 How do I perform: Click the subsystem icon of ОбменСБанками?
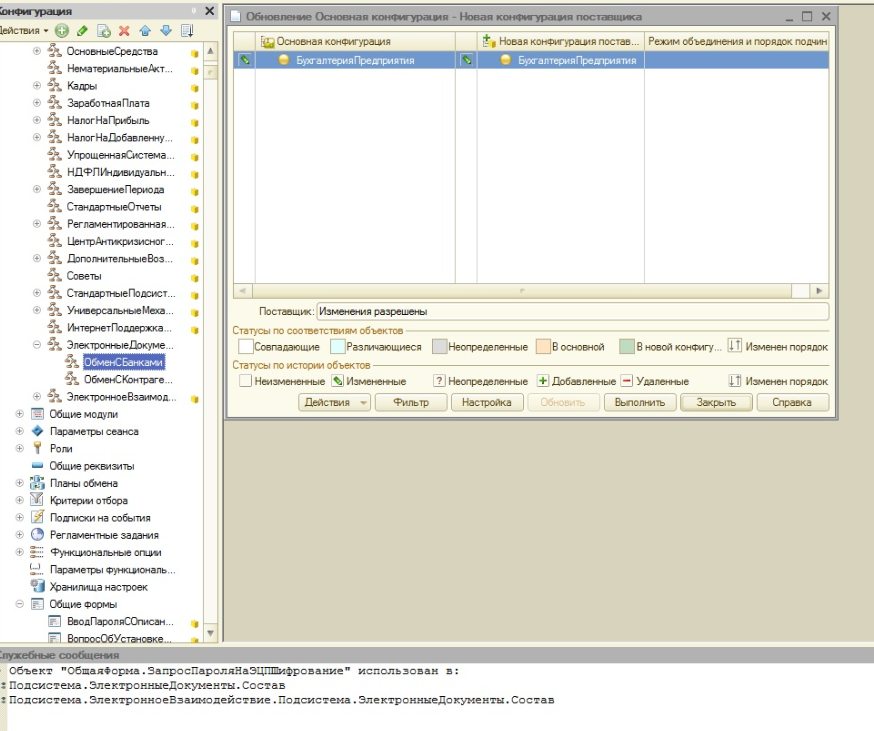[x=71, y=362]
